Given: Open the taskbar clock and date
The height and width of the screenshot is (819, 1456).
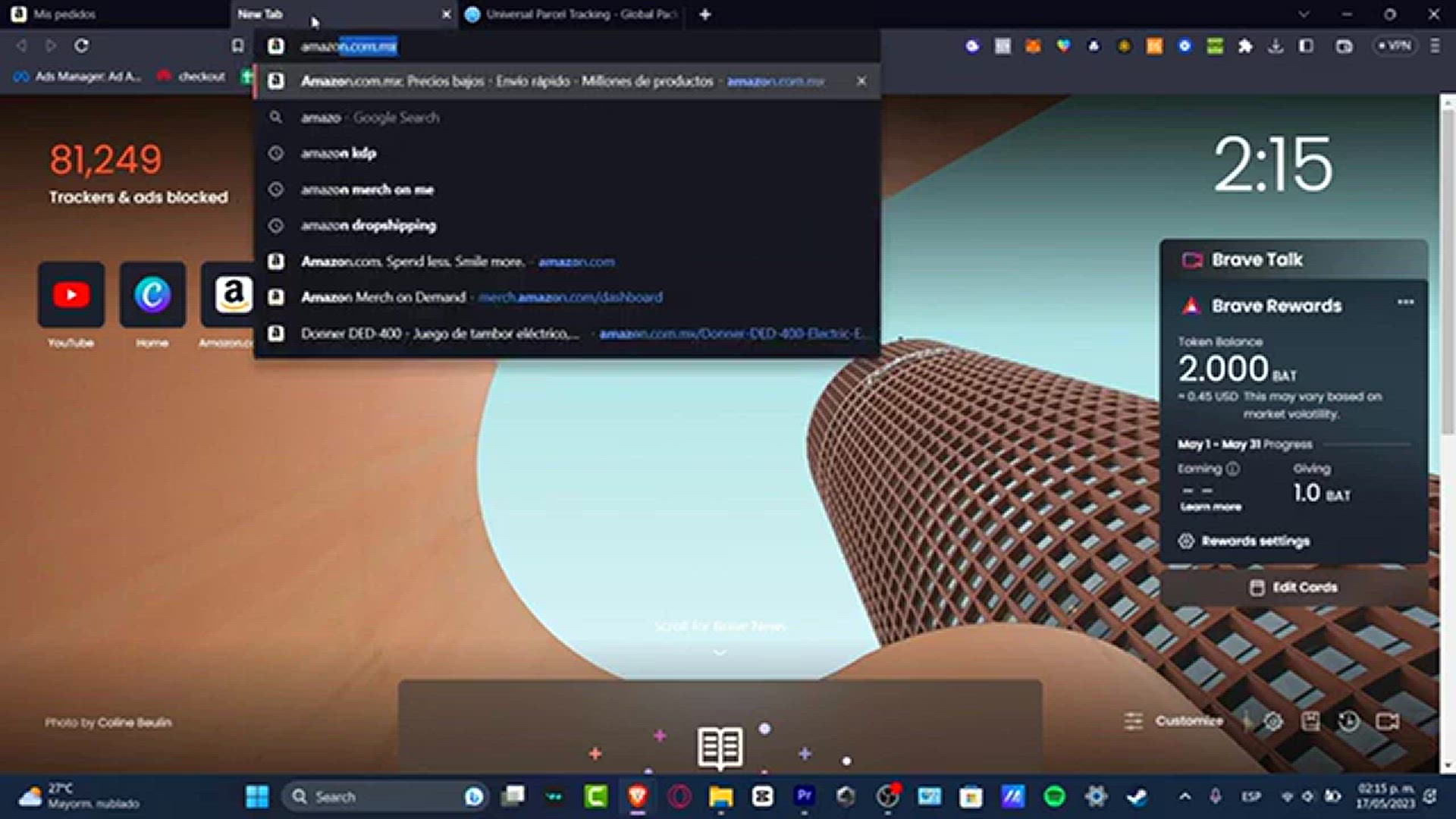Looking at the screenshot, I should click(x=1385, y=796).
